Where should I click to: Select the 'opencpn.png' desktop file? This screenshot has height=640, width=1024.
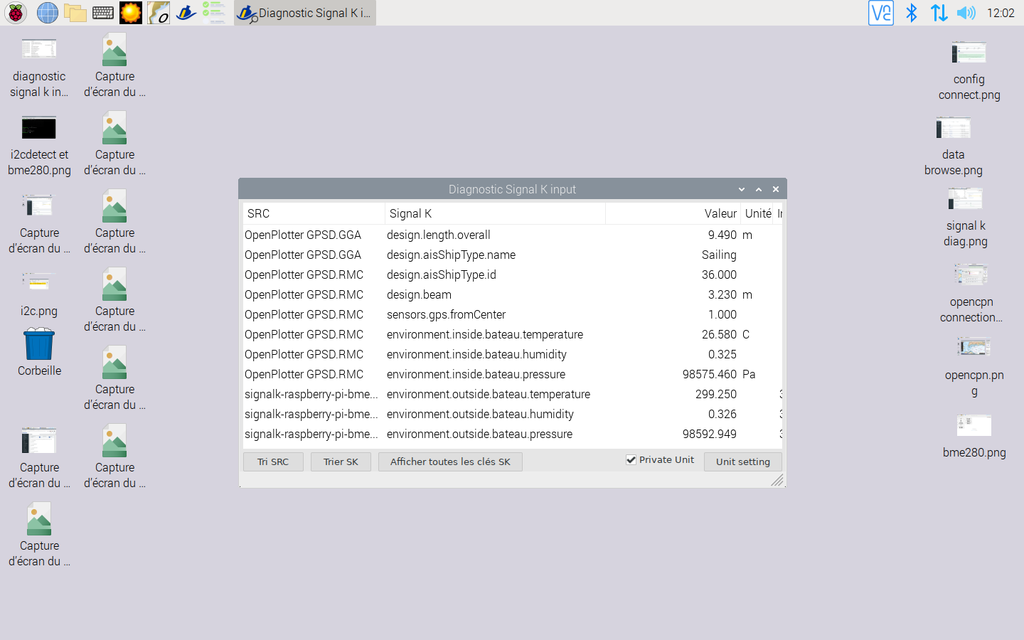tap(974, 367)
